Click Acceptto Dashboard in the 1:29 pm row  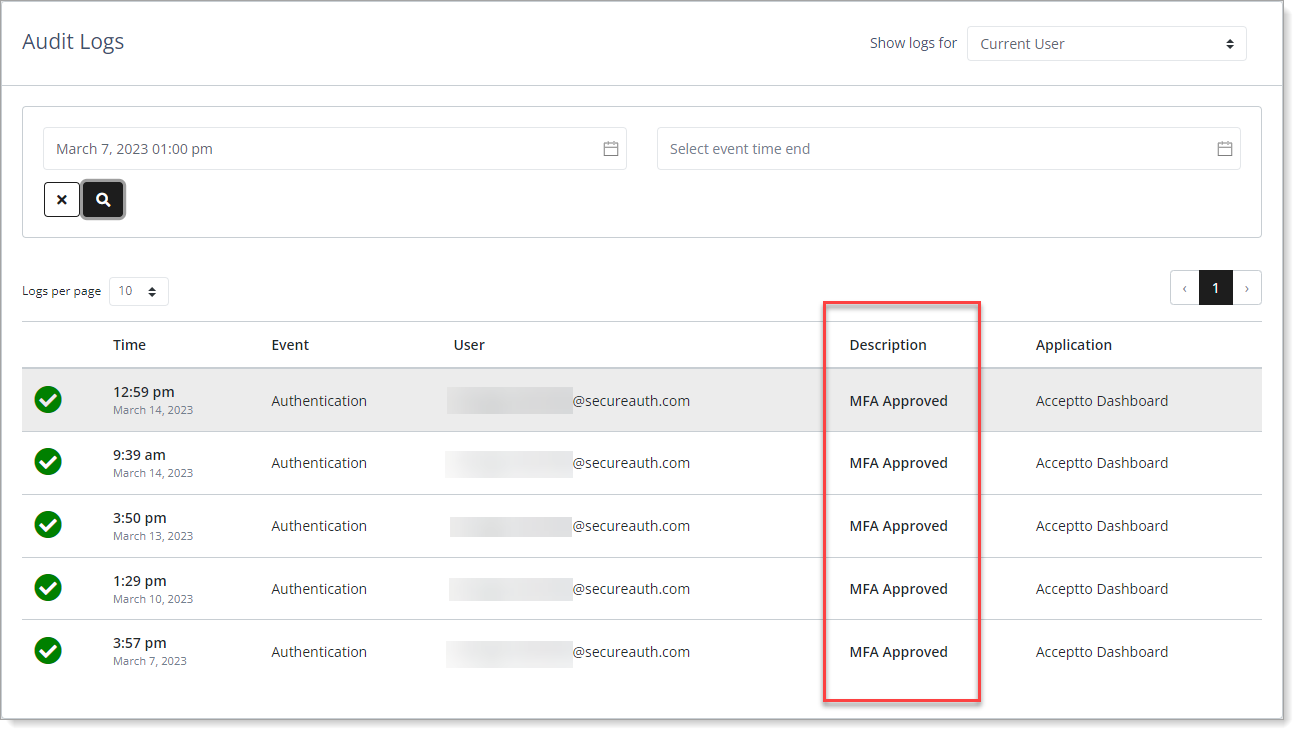1102,589
